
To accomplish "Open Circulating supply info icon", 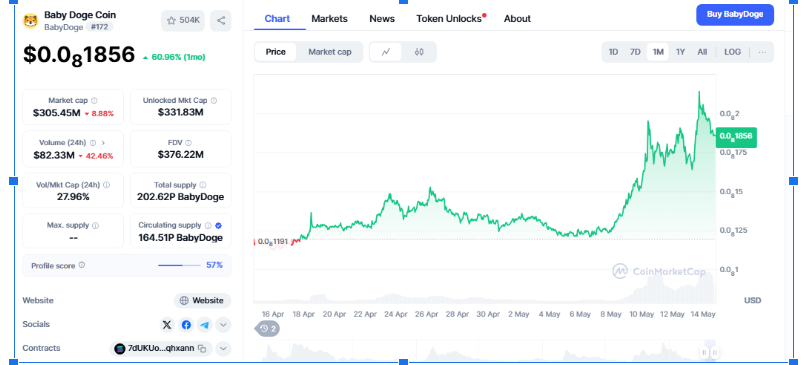I will (208, 225).
